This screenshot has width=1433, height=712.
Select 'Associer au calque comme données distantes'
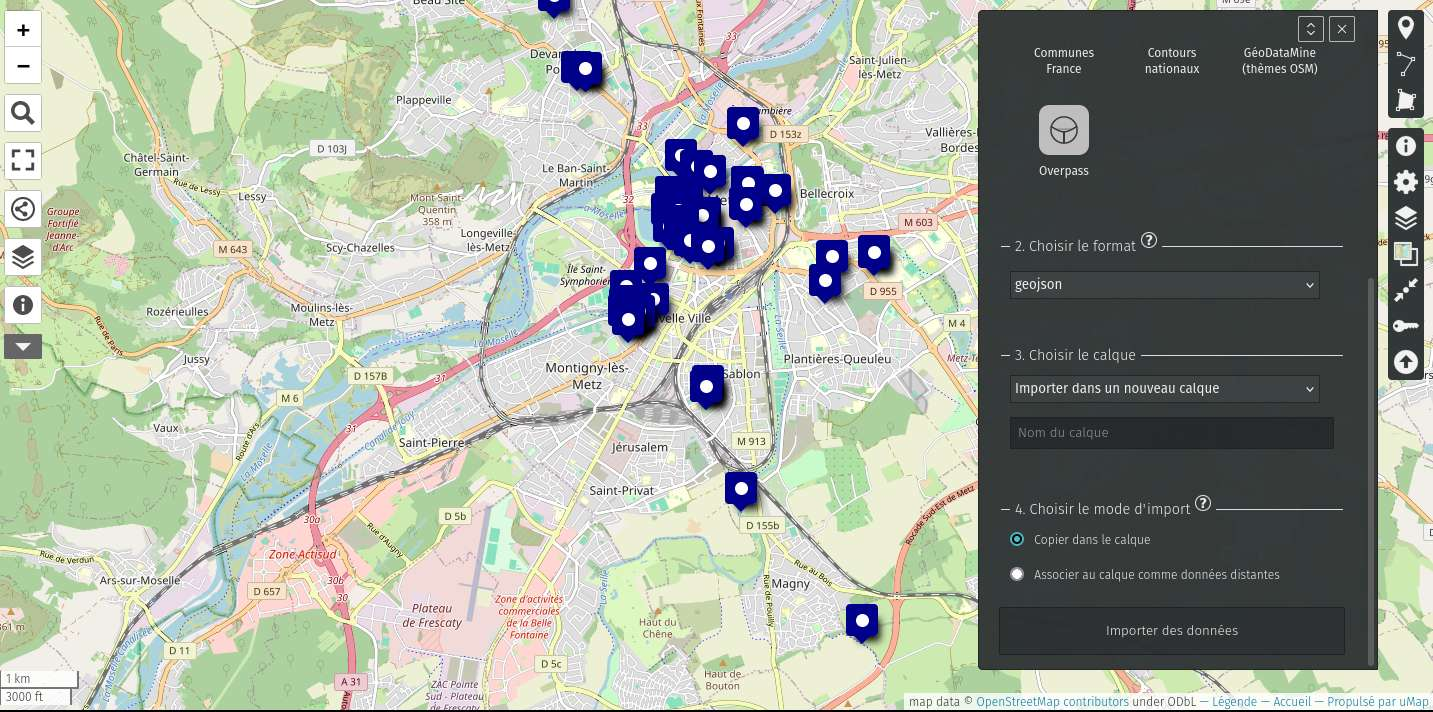1017,575
